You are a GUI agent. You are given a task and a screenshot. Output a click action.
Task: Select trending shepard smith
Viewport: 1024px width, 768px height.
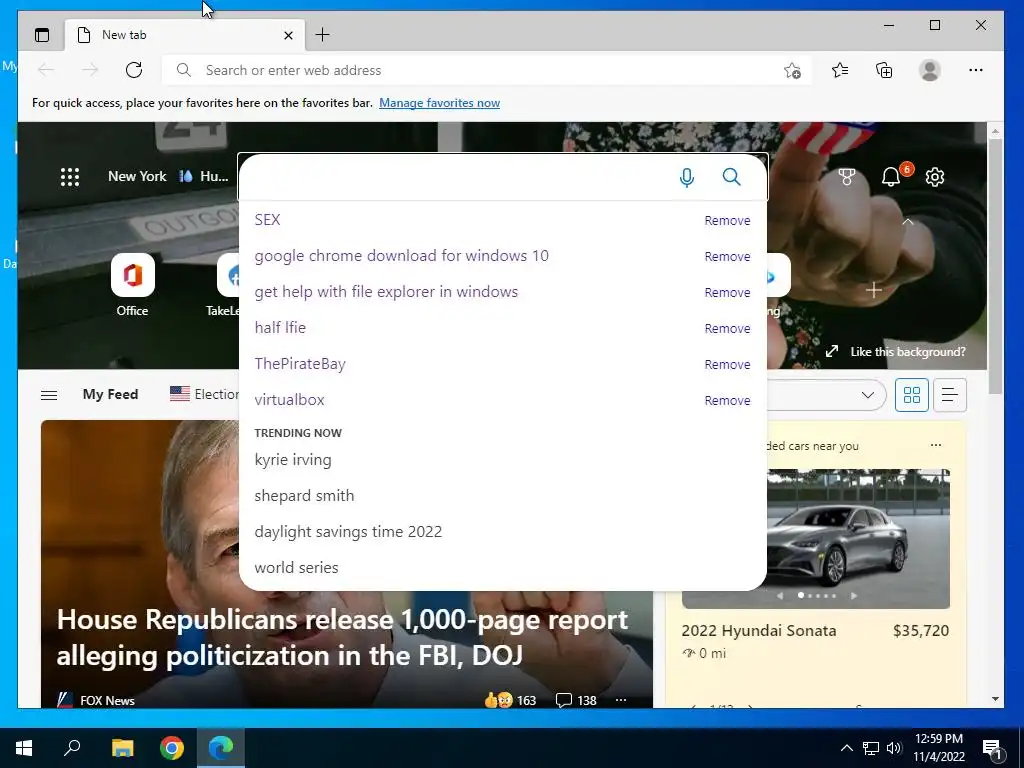tap(304, 496)
